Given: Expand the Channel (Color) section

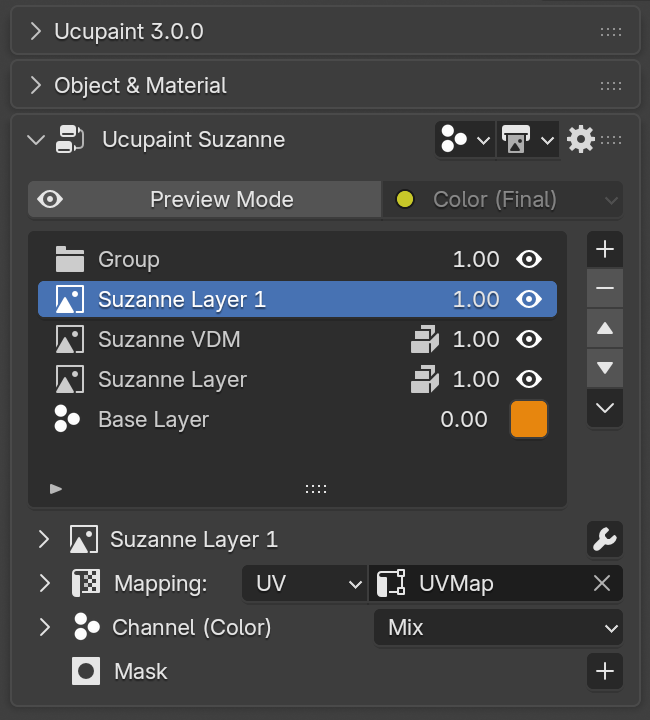Looking at the screenshot, I should point(44,628).
